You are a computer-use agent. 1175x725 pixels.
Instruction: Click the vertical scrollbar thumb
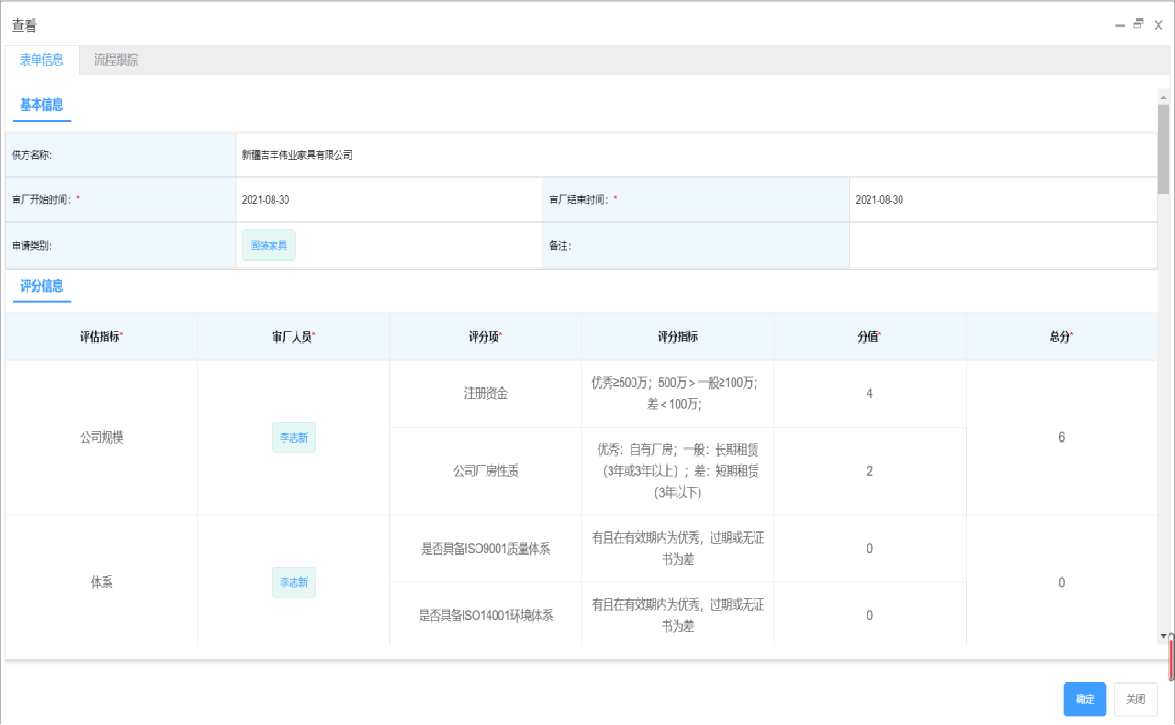1163,150
